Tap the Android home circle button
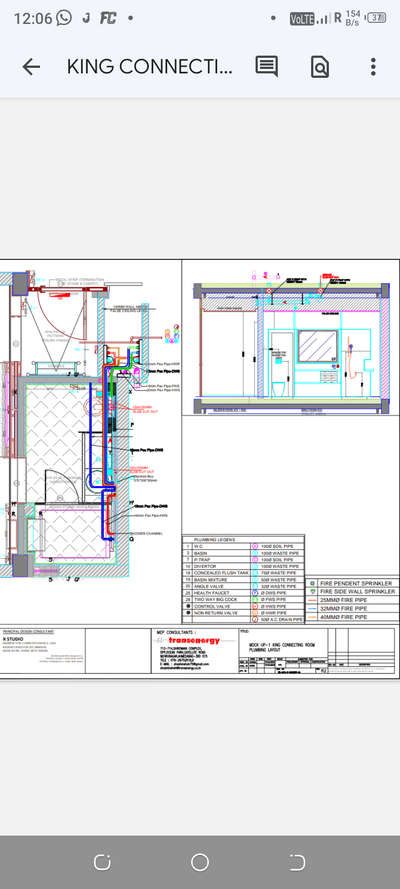 (x=199, y=862)
